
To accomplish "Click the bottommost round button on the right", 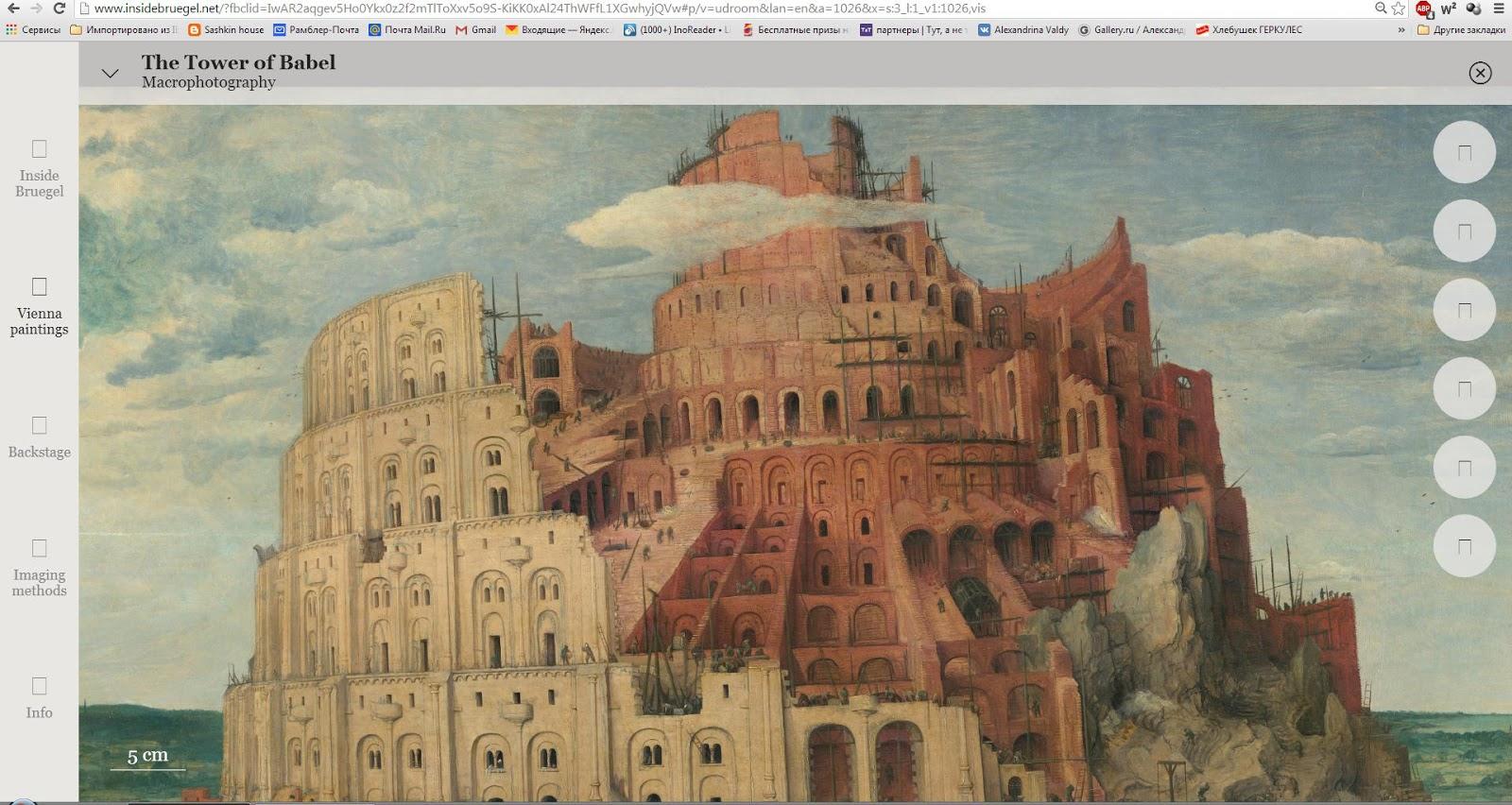I will tap(1464, 546).
